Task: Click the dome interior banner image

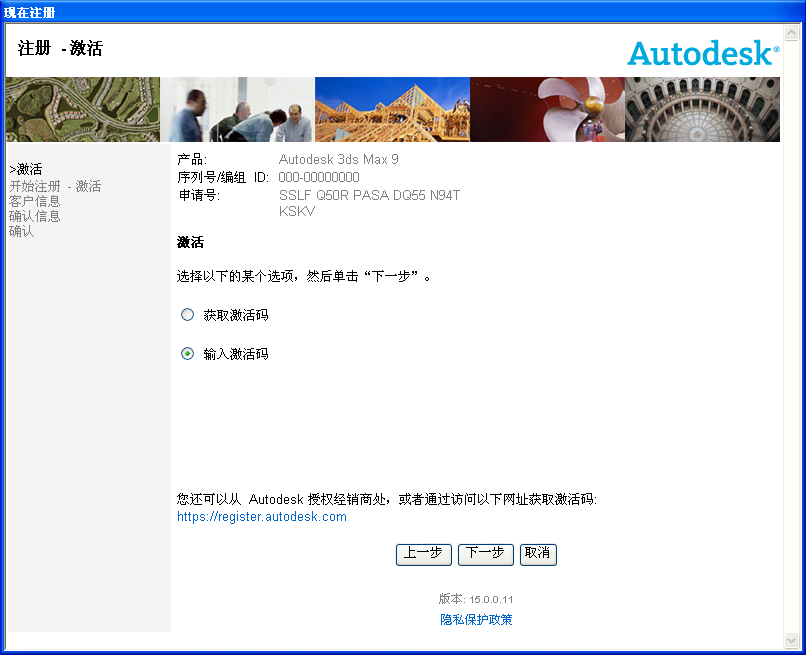Action: (702, 110)
